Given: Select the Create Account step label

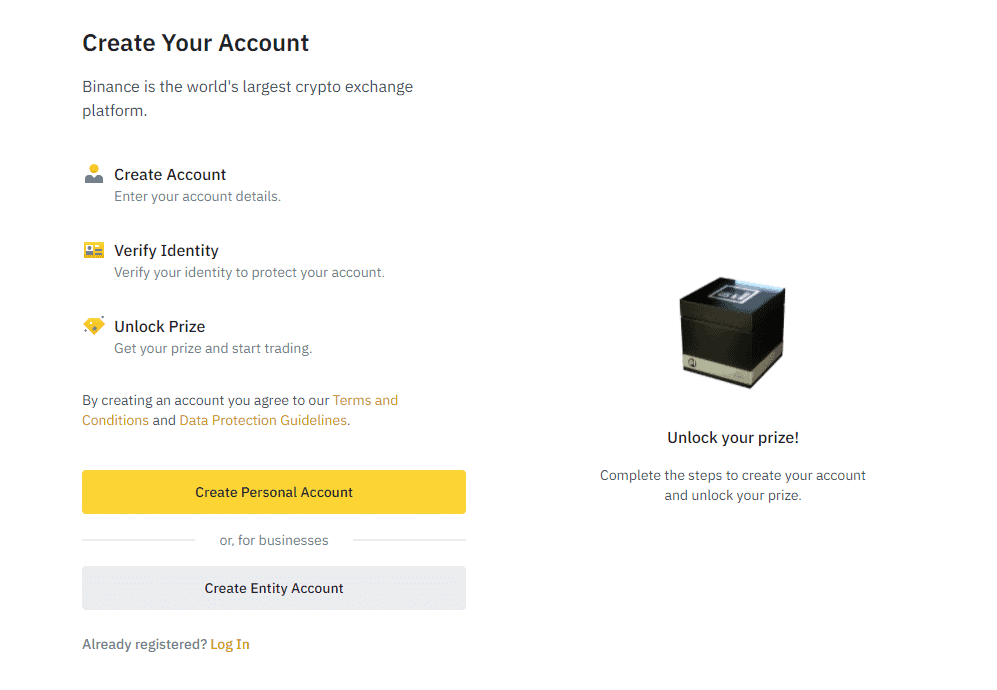Looking at the screenshot, I should tap(170, 174).
